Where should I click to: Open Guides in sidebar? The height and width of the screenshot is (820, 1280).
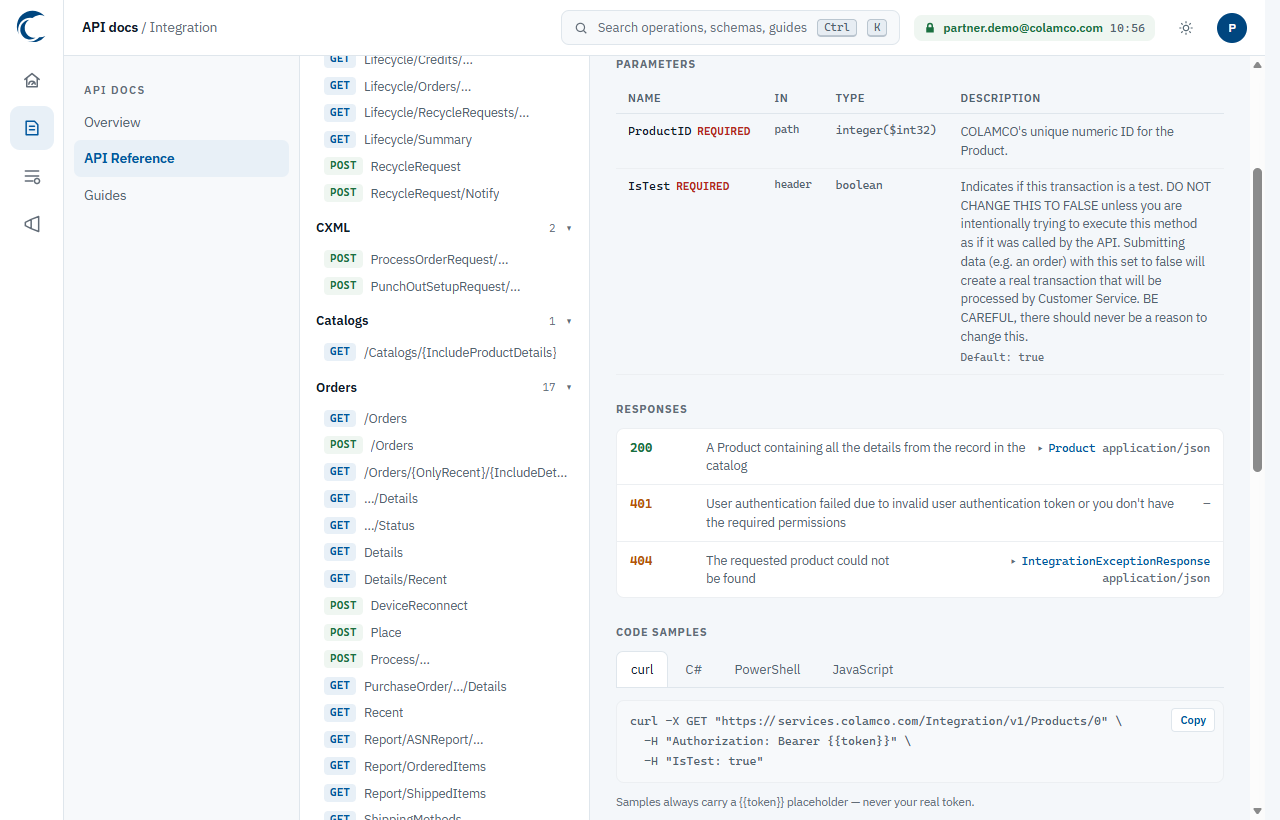point(181,195)
